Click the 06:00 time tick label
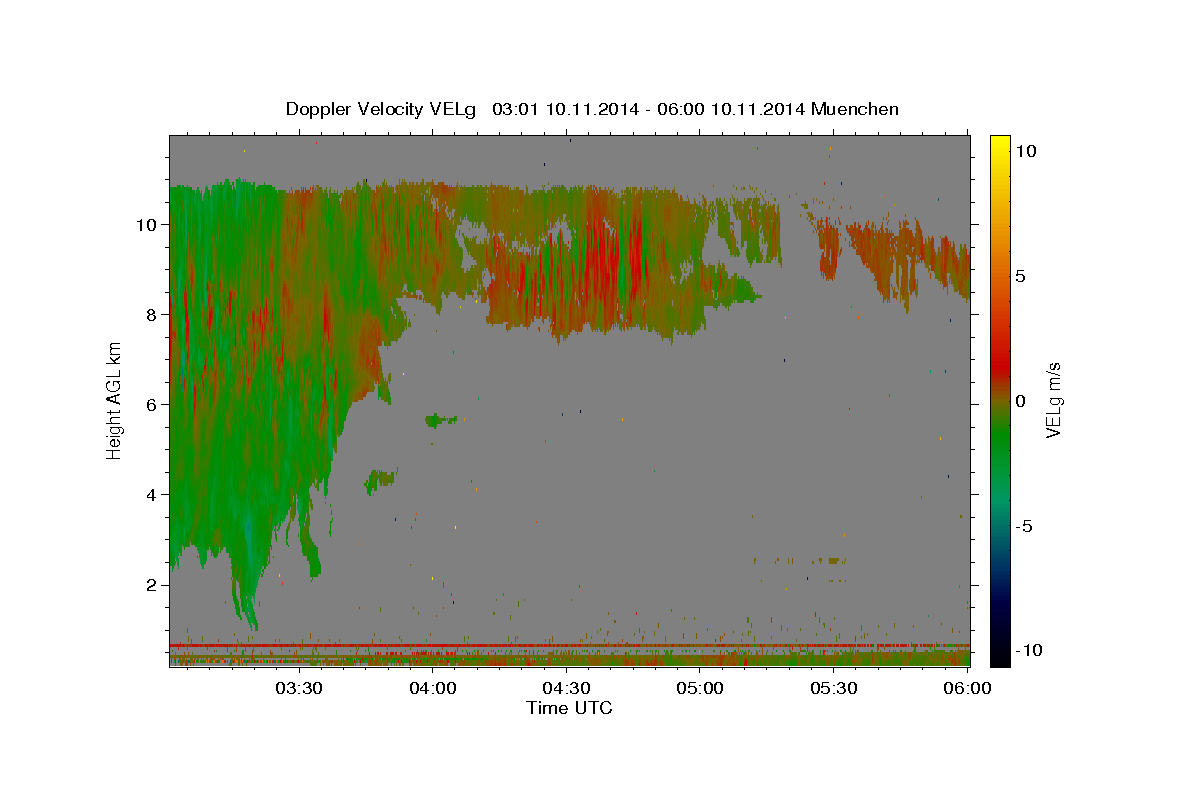This screenshot has width=1200, height=800. (x=967, y=688)
